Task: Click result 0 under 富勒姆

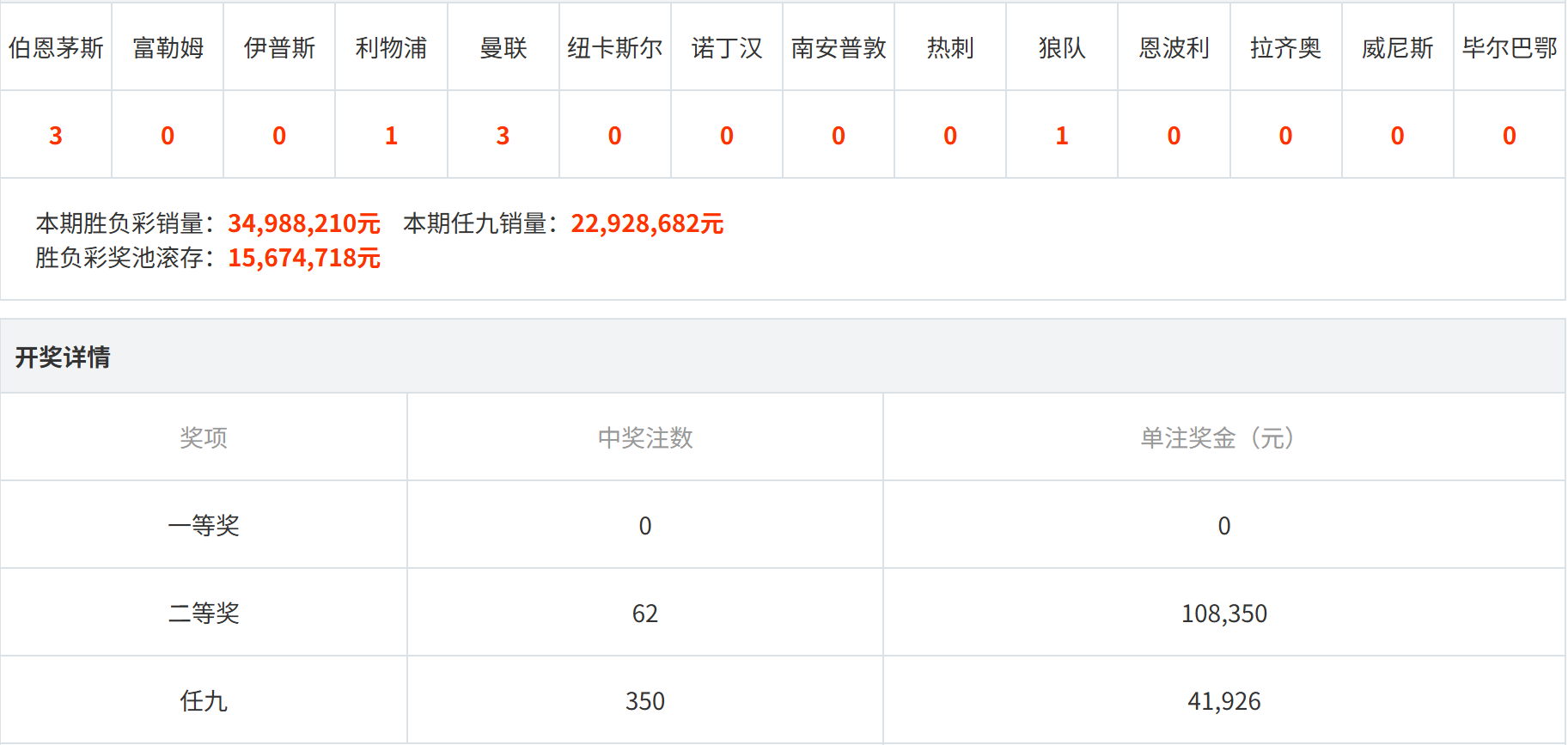Action: [x=168, y=136]
